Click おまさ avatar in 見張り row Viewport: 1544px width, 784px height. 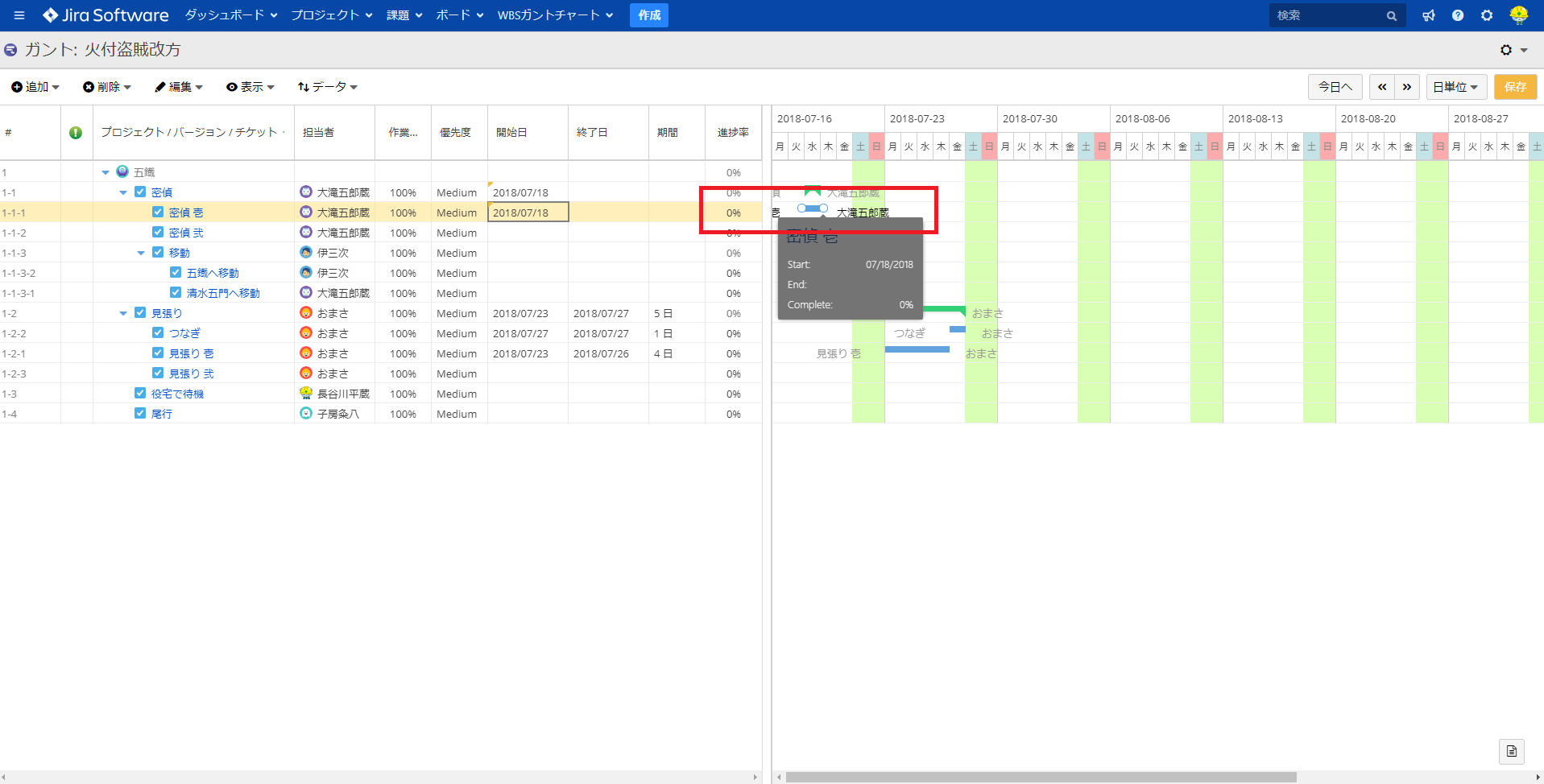tap(306, 312)
